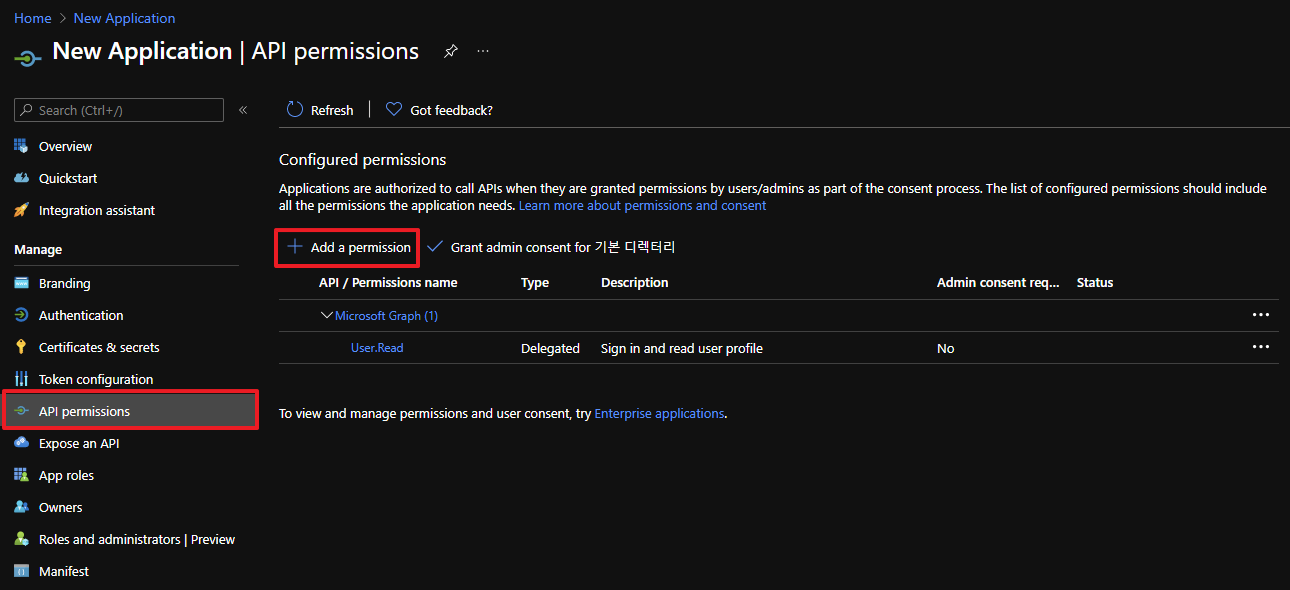
Task: Open the Enterprise applications link
Action: coord(659,413)
